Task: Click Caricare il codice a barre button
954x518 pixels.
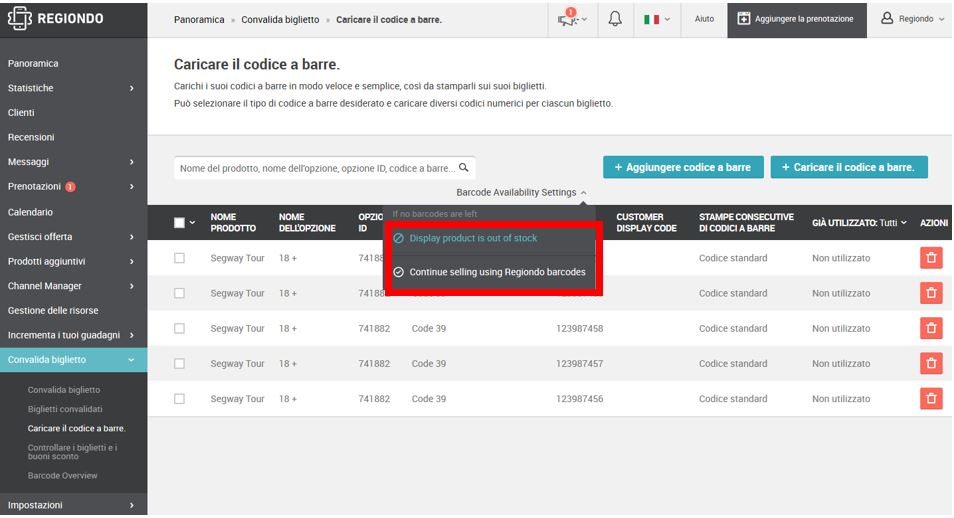Action: [x=849, y=167]
